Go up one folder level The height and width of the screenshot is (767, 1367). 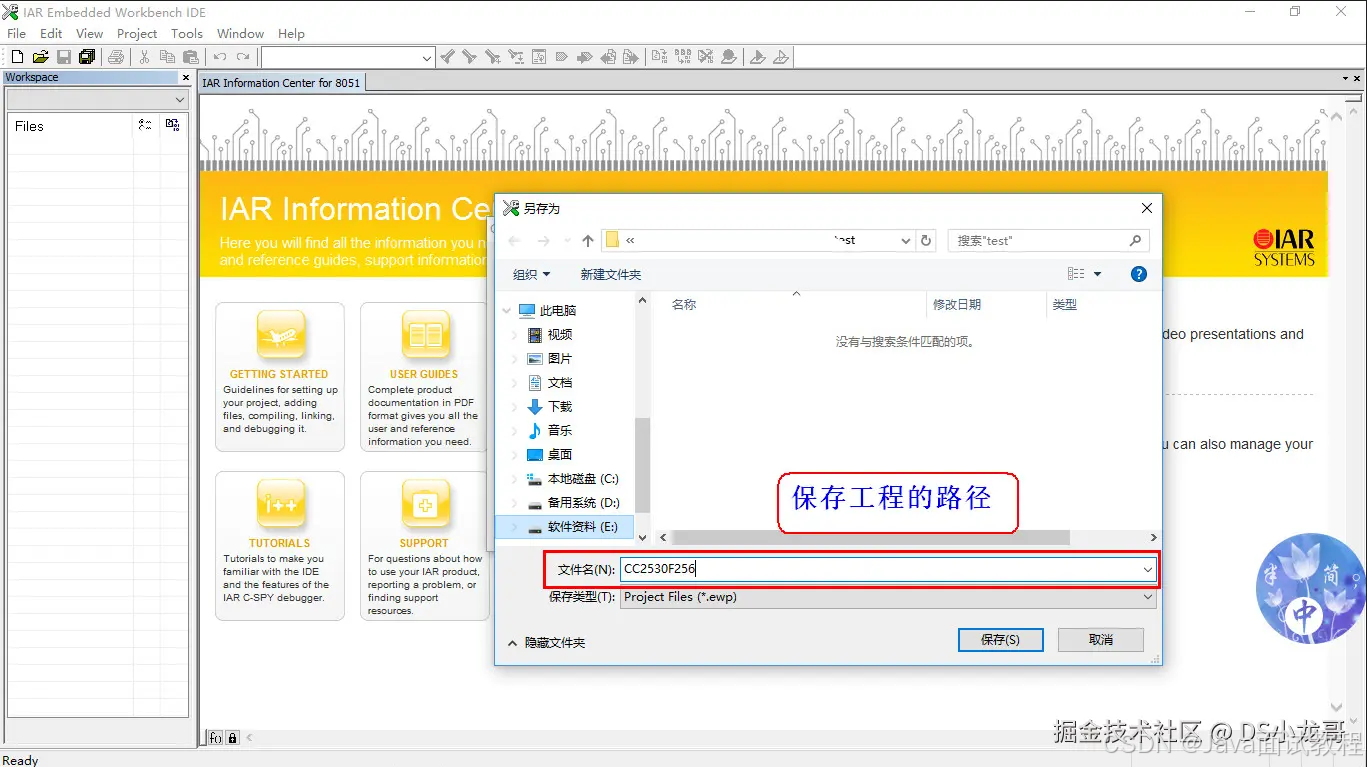(x=588, y=241)
